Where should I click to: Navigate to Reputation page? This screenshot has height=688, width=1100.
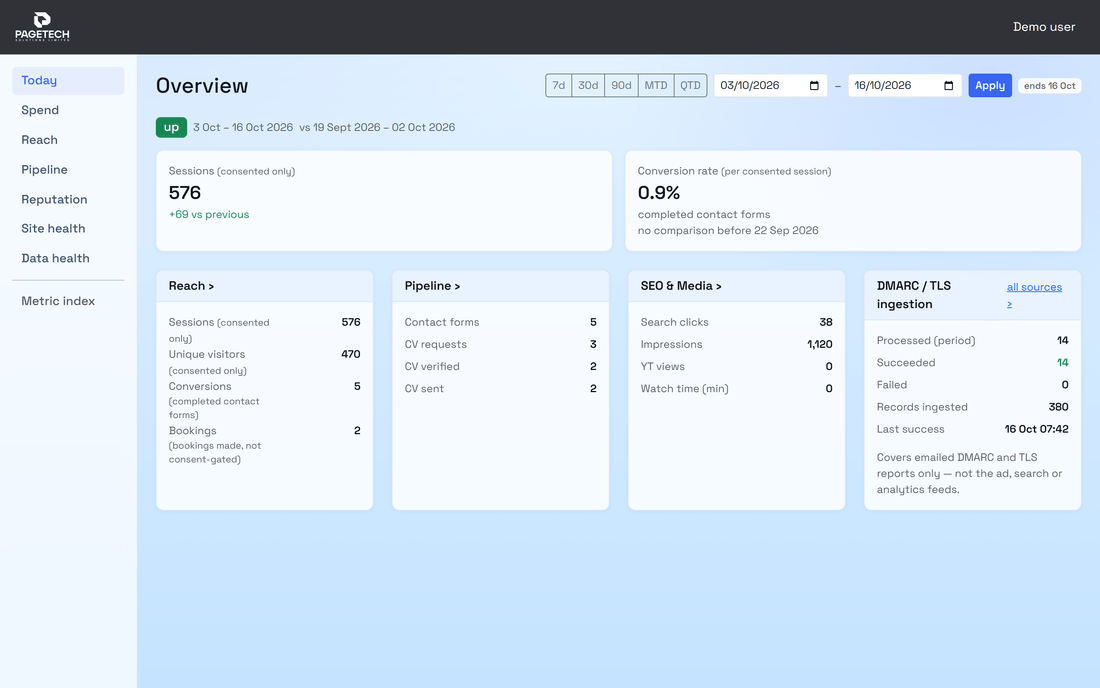[68, 199]
